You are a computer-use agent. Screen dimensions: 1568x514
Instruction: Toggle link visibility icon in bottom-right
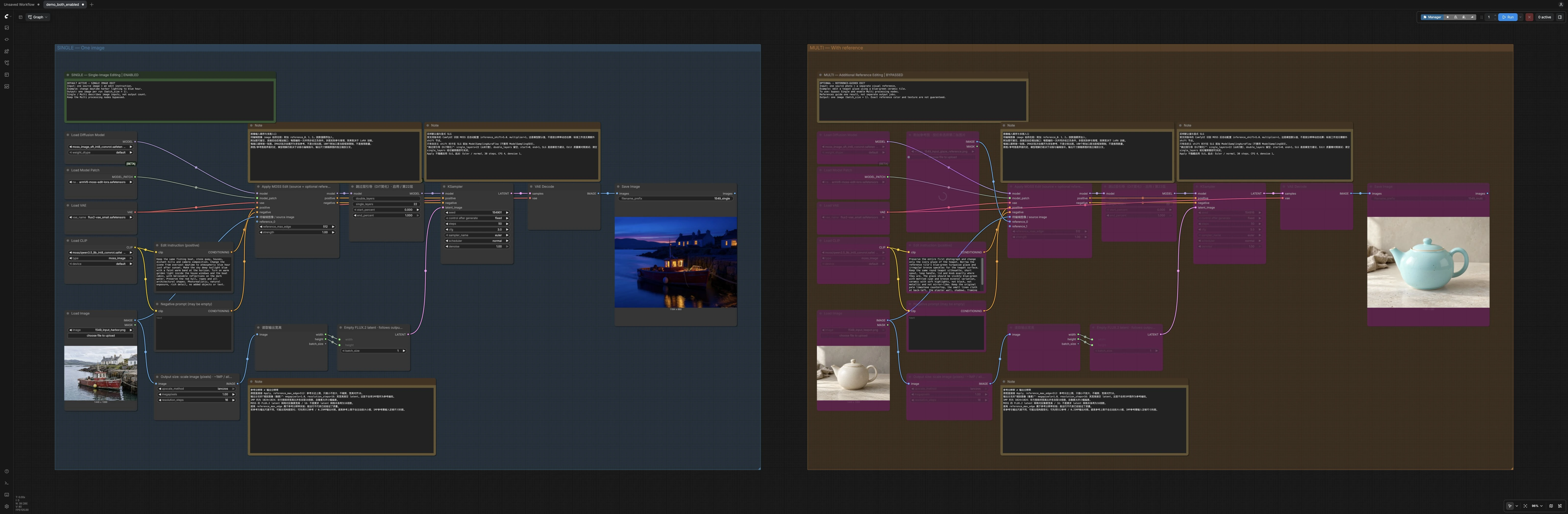[1560, 506]
